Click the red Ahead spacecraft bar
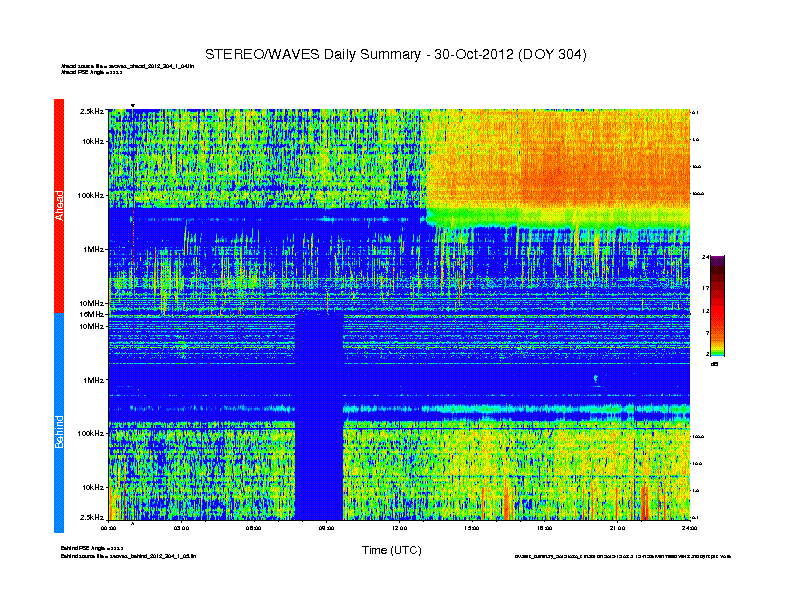 pyautogui.click(x=59, y=205)
